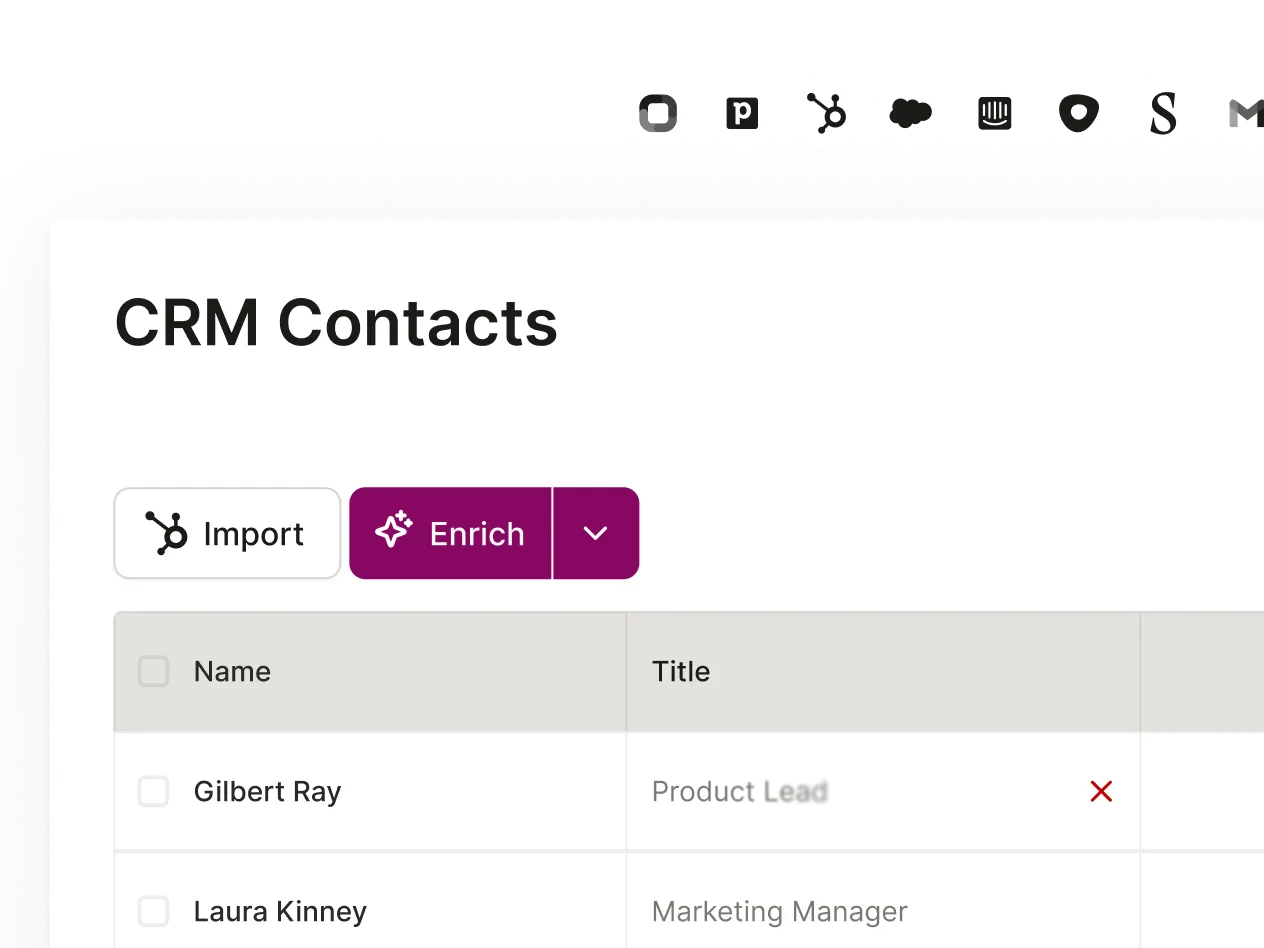Screen dimensions: 1264x948
Task: Click the red X beside Product Lead
Action: pyautogui.click(x=1101, y=791)
